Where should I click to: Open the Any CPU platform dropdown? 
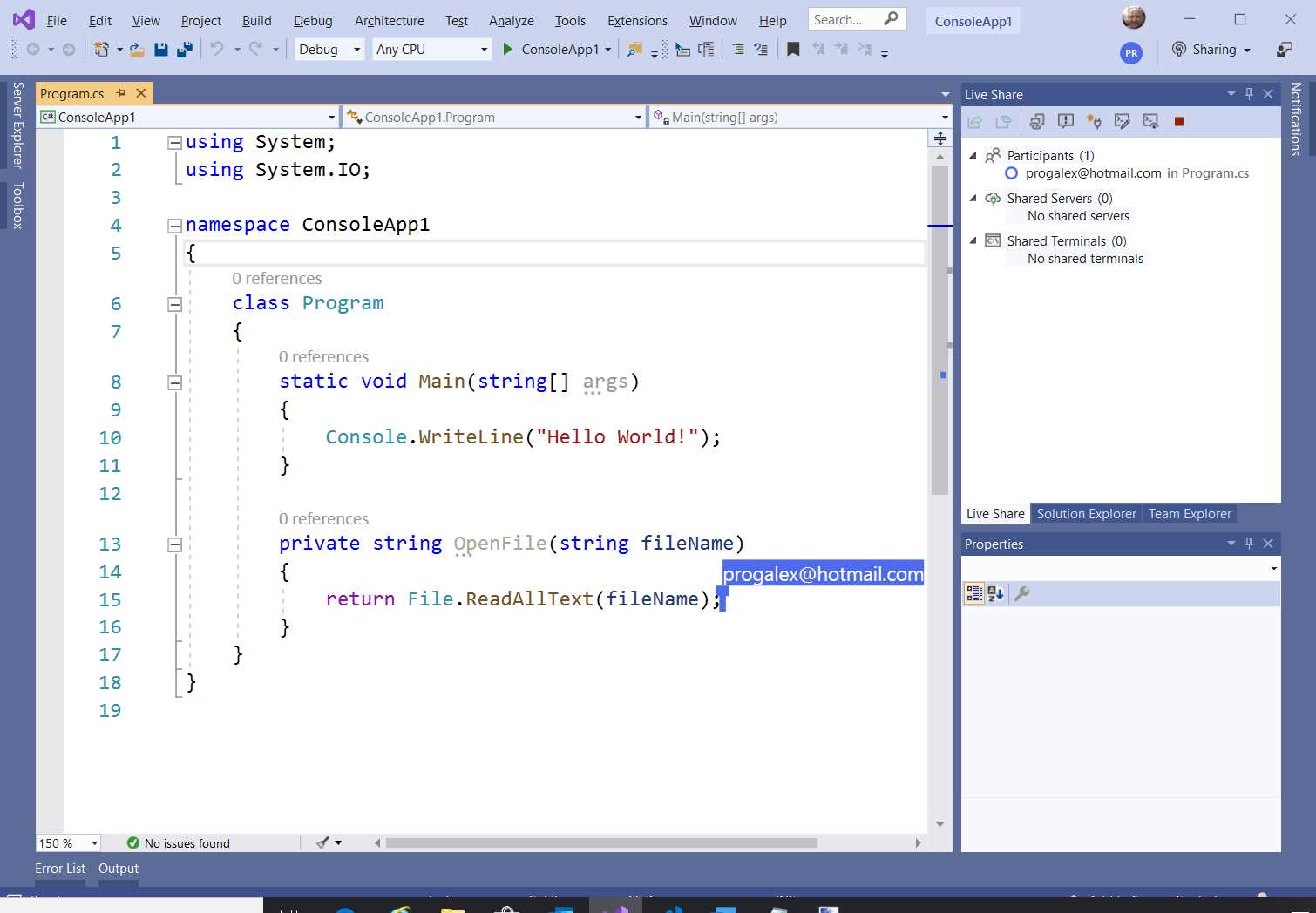[482, 50]
